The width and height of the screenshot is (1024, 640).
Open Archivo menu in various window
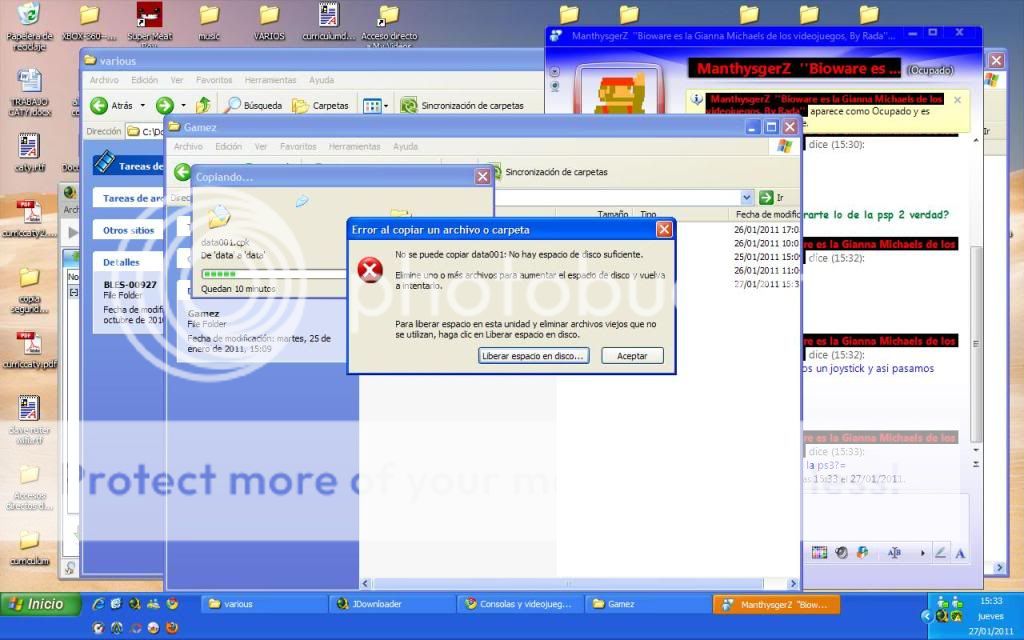coord(104,80)
